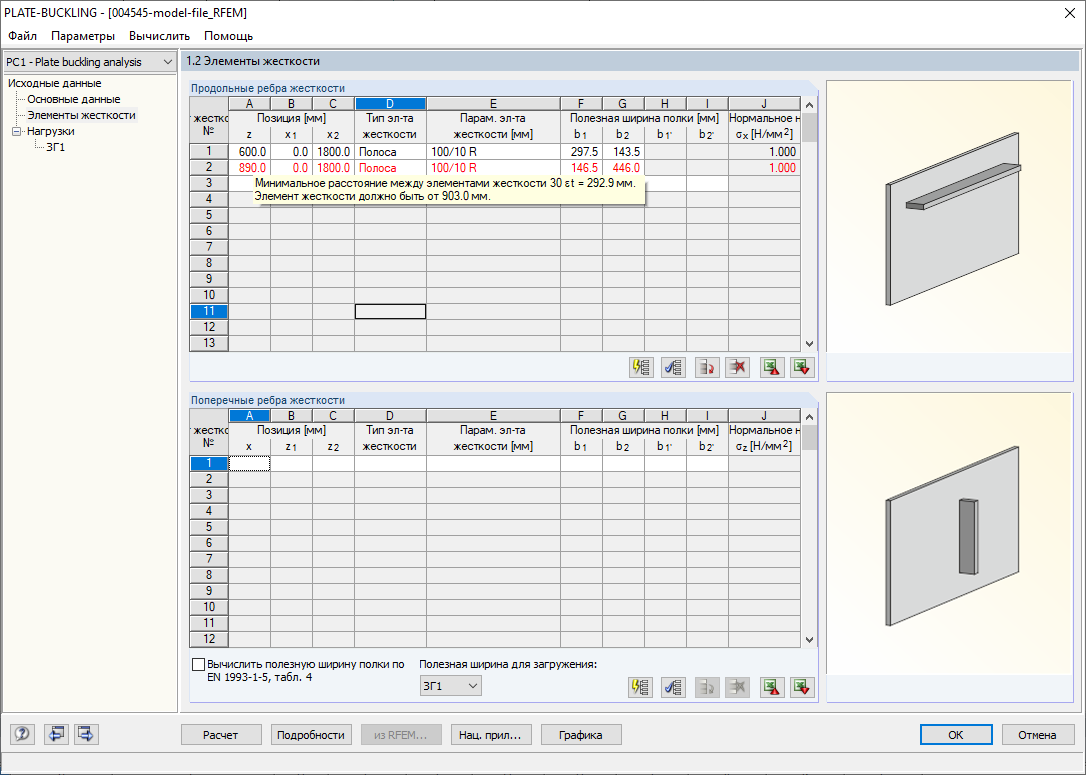The image size is (1086, 775).
Task: Click the black 1800.0 cell in row 1
Action: [333, 152]
